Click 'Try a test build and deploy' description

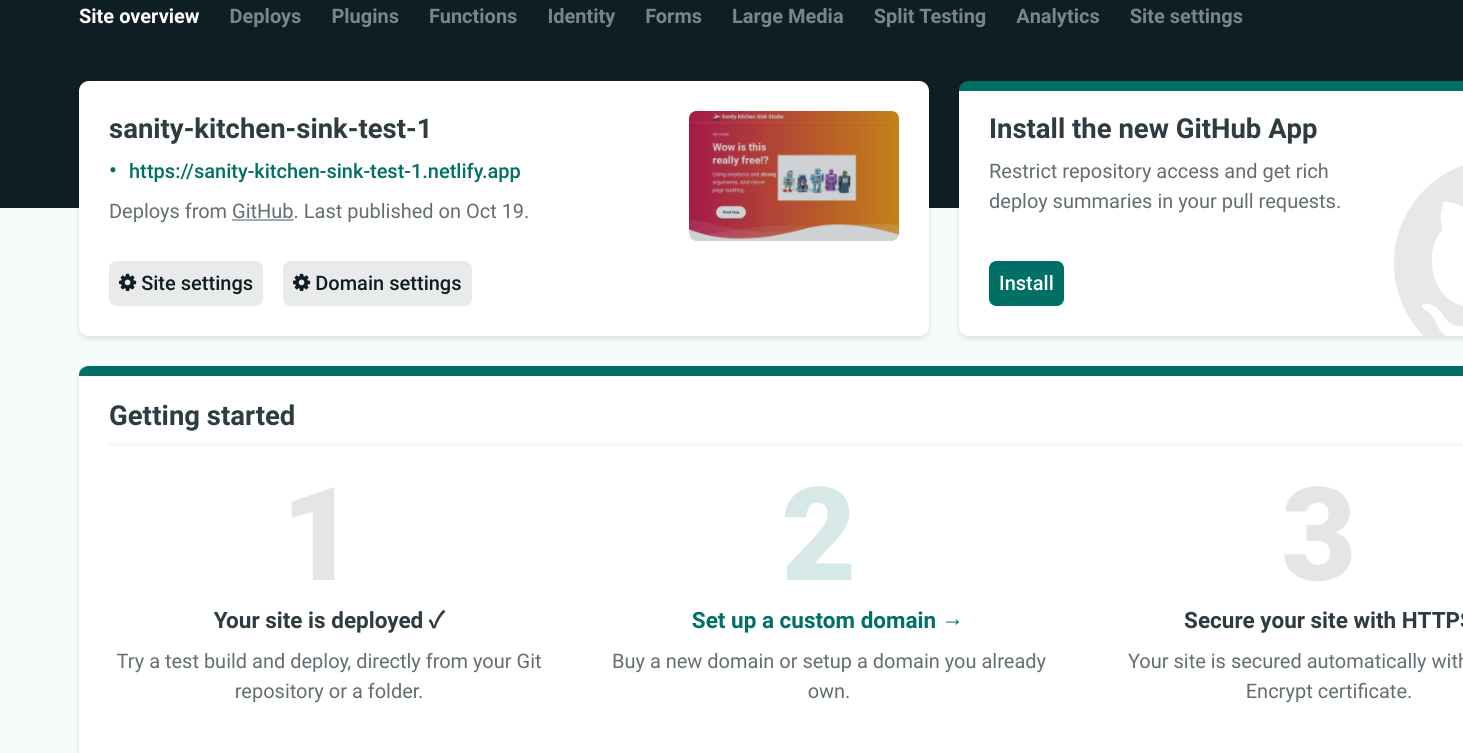(x=329, y=676)
